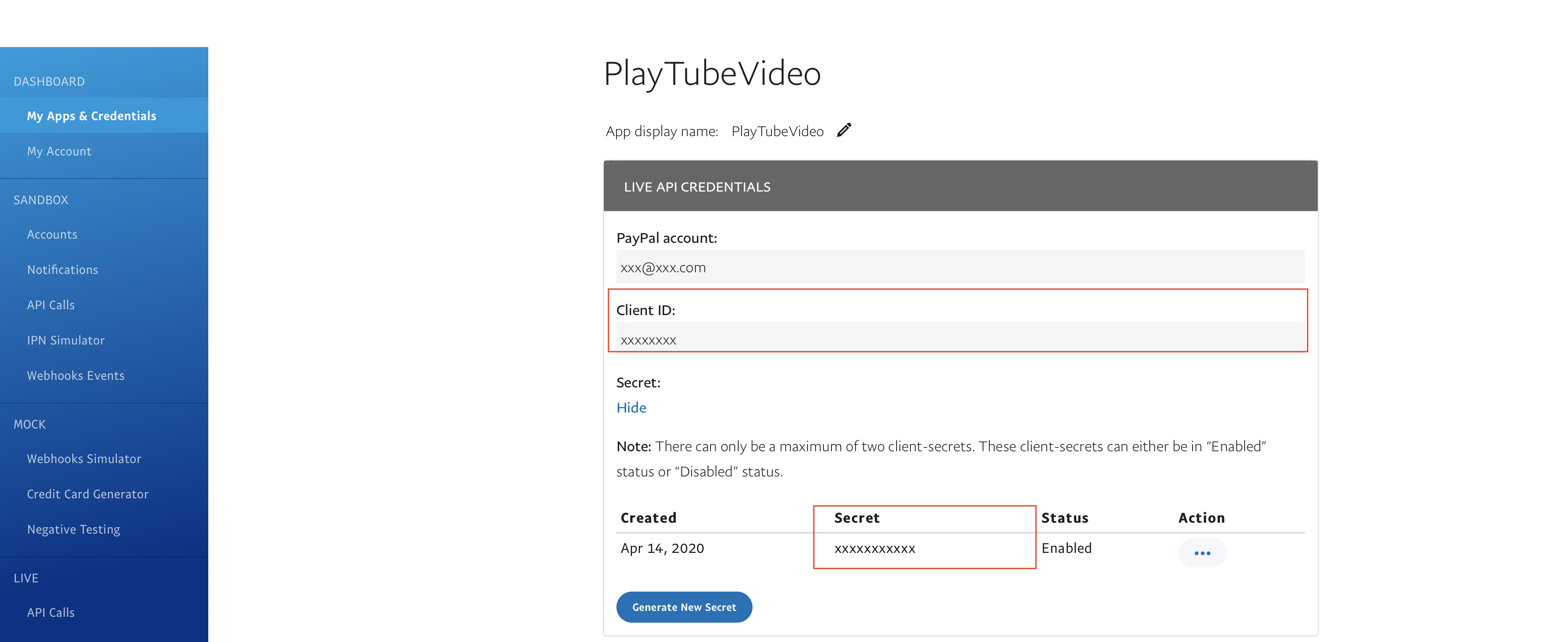This screenshot has width=1568, height=642.
Task: Open Webhooks Simulator under Mock
Action: (x=84, y=459)
